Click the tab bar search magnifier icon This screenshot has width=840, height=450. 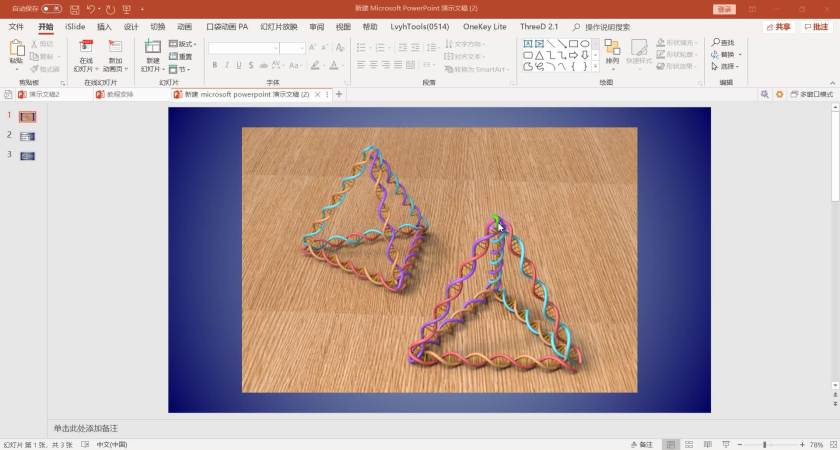click(764, 94)
